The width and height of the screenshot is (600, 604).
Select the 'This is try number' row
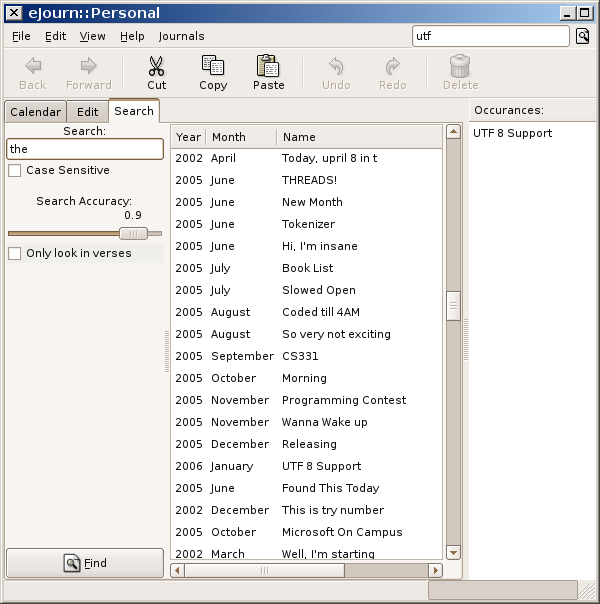pyautogui.click(x=307, y=510)
